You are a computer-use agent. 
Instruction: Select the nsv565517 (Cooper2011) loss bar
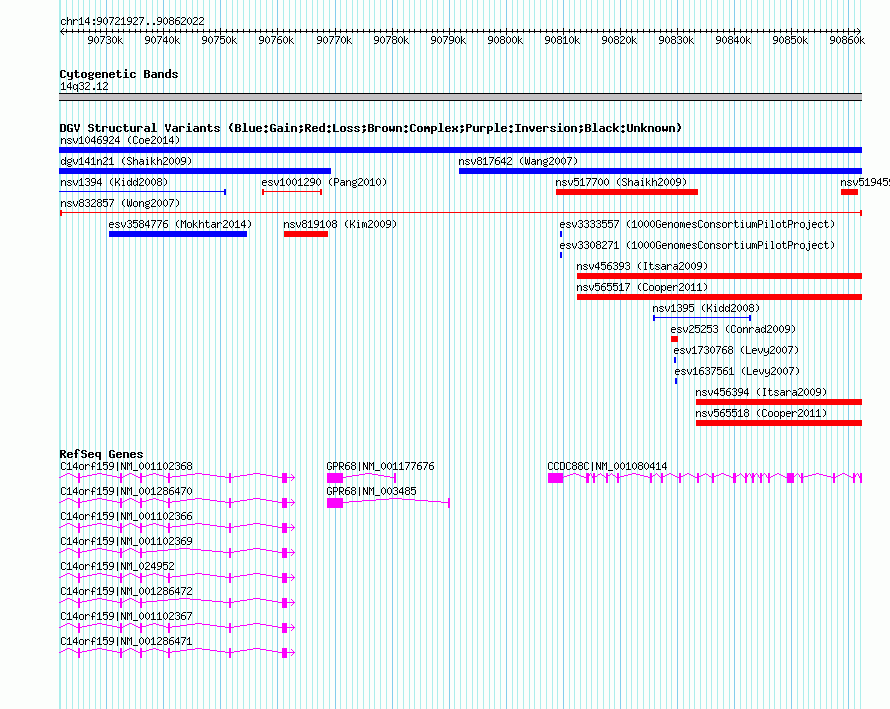pyautogui.click(x=719, y=297)
